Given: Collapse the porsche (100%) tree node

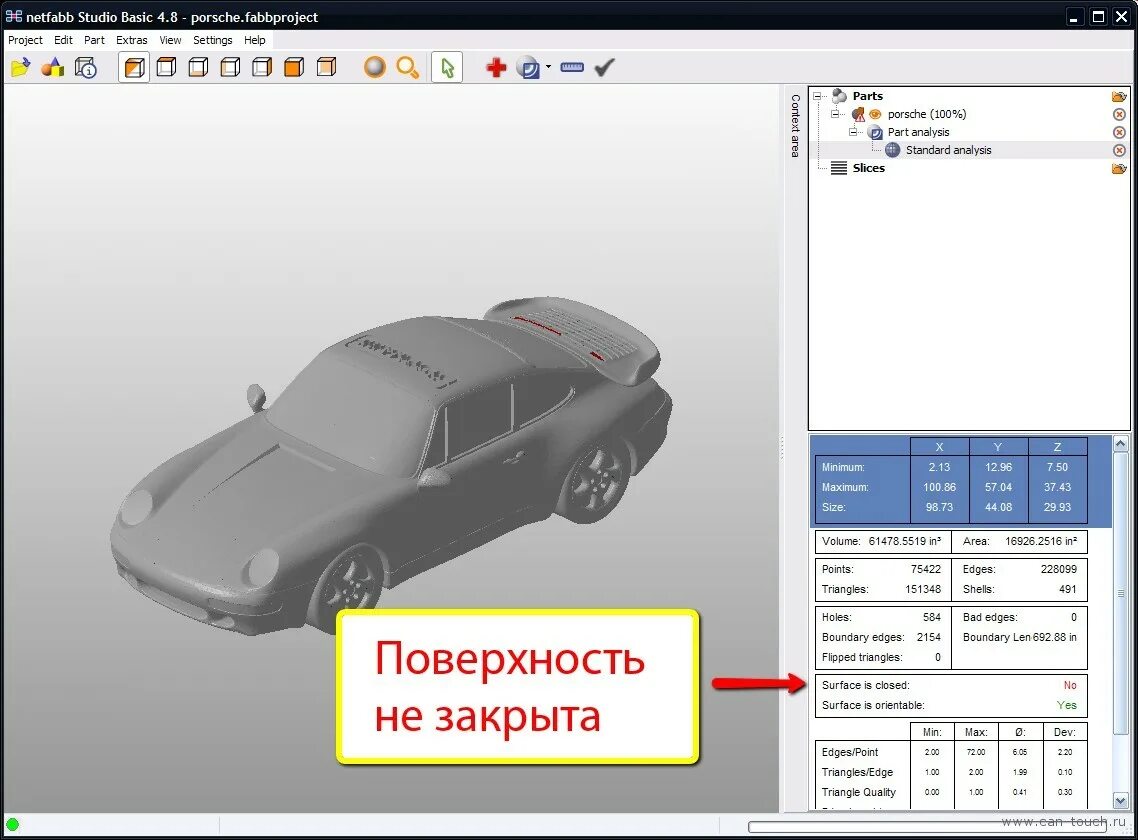Looking at the screenshot, I should pyautogui.click(x=835, y=114).
